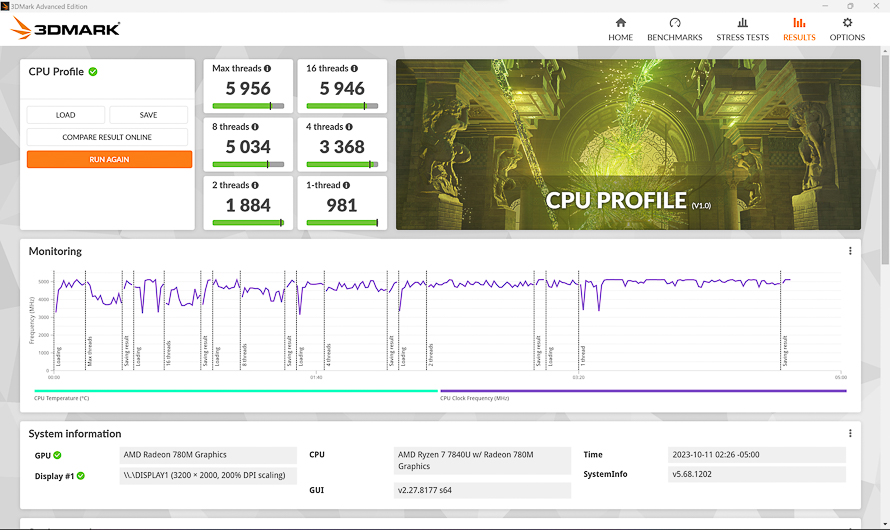Click the Monitoring frequency graph

[x=447, y=321]
